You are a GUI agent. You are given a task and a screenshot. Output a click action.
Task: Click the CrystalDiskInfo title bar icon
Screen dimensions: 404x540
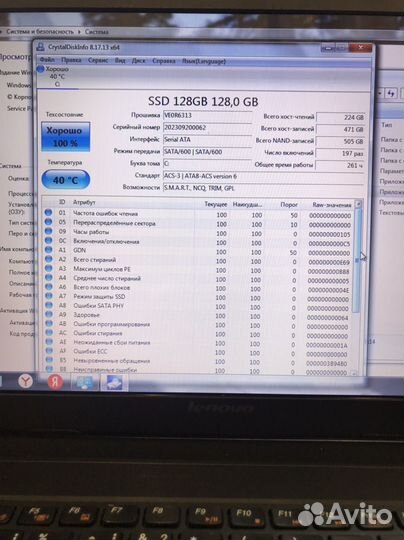[41, 46]
